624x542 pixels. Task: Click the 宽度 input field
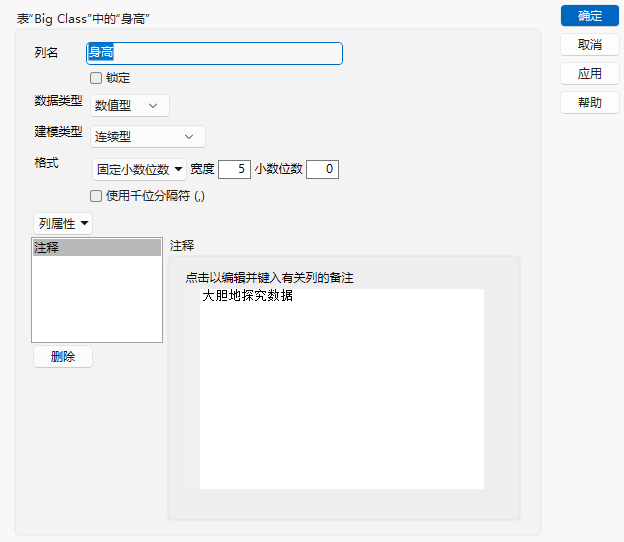[x=234, y=169]
